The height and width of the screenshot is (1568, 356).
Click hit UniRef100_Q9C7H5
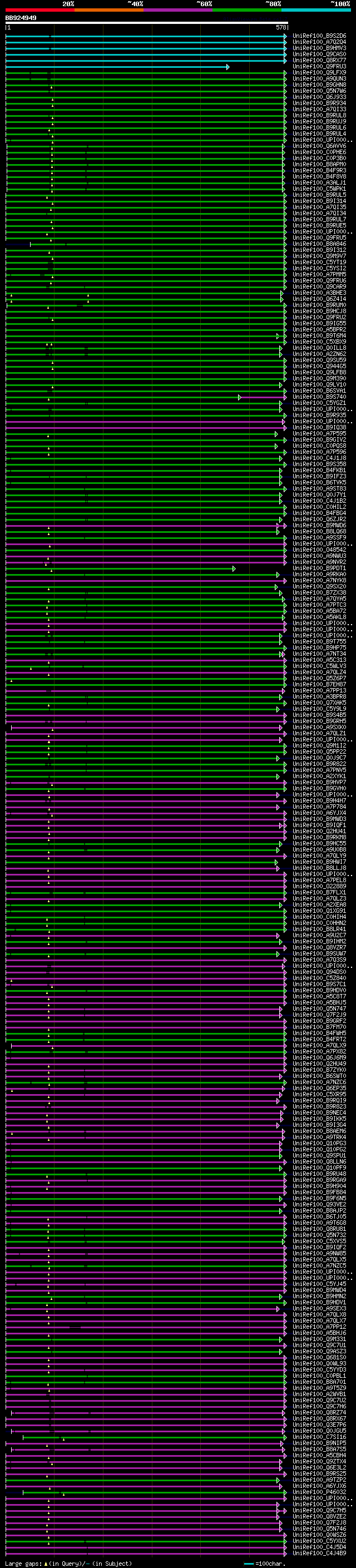click(x=319, y=1511)
